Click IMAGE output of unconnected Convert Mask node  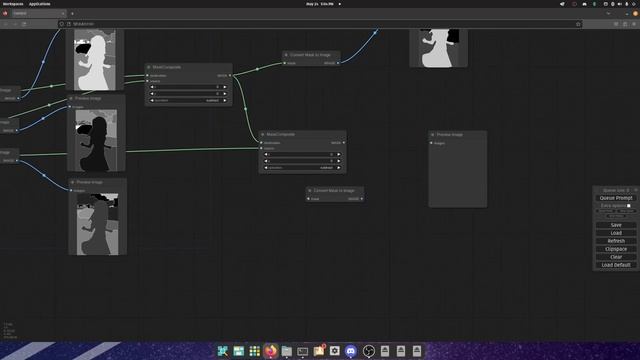362,199
